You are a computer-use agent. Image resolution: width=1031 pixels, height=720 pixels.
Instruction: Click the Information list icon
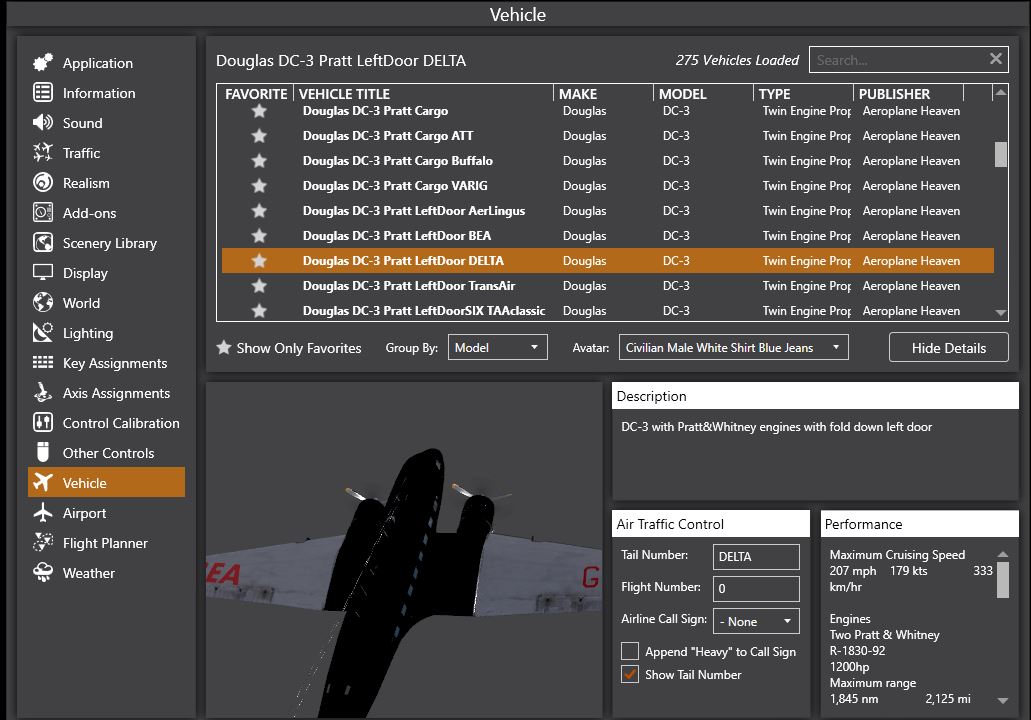43,93
